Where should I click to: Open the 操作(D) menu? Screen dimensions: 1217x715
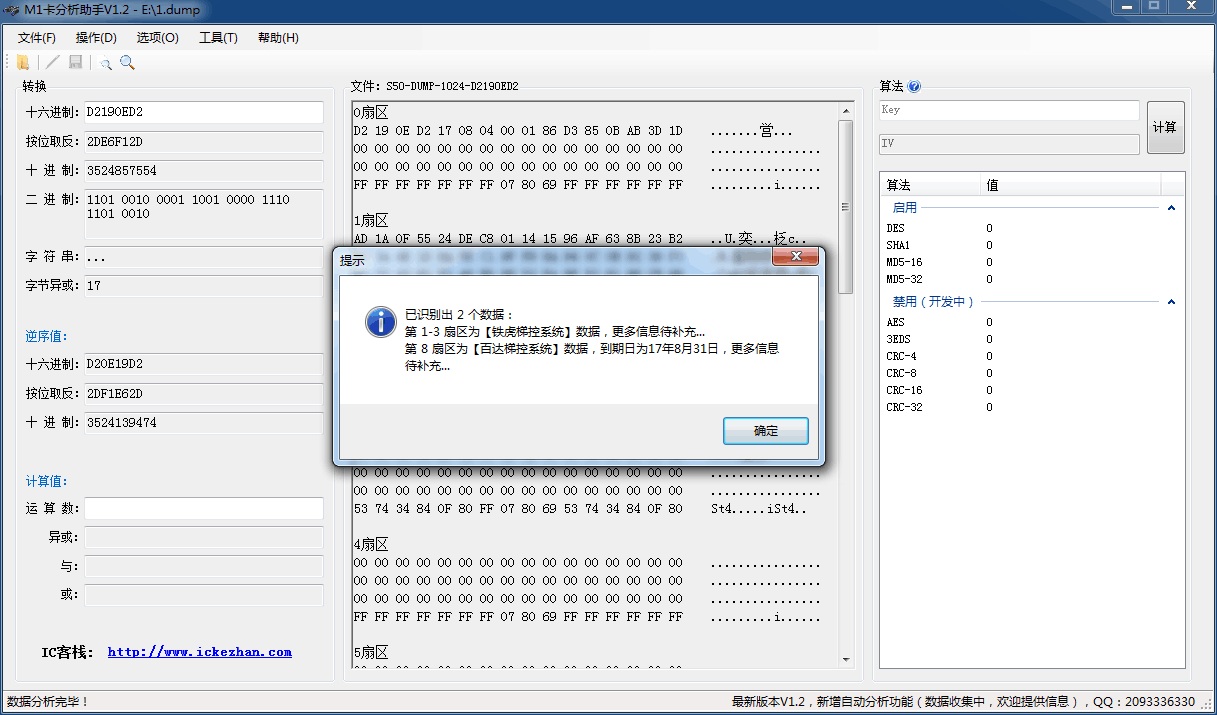pos(96,38)
